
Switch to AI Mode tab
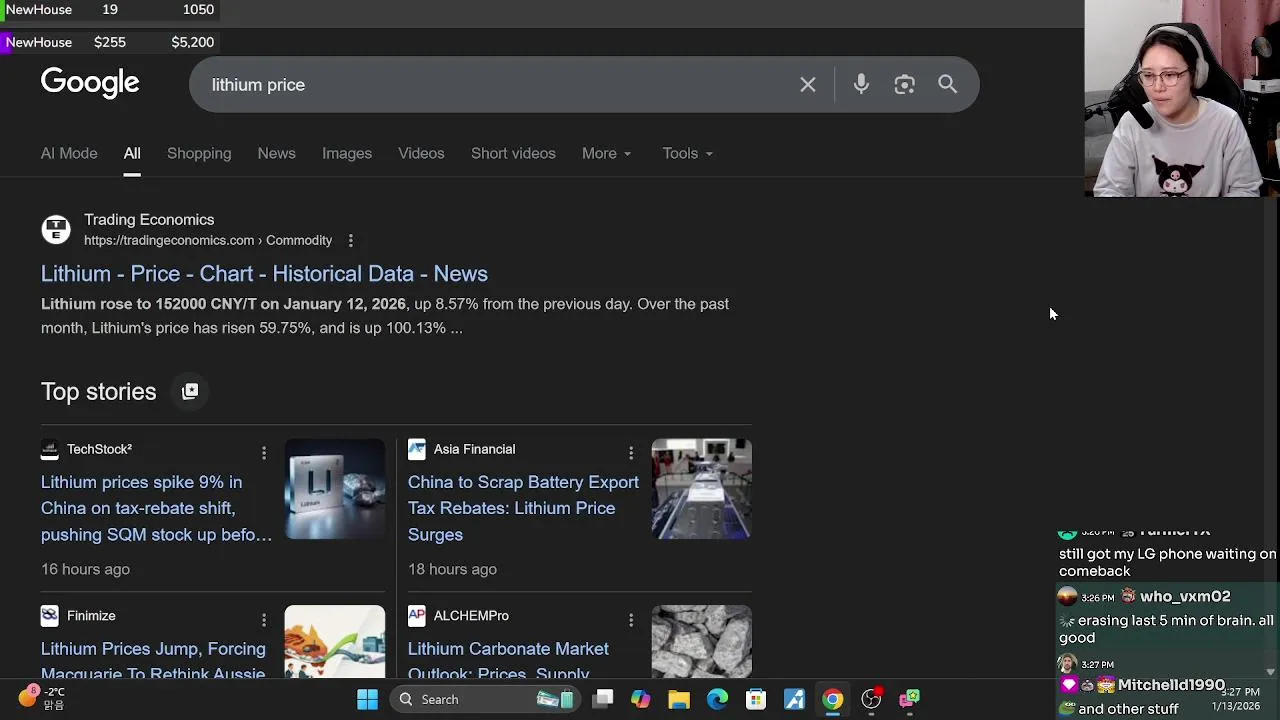(x=69, y=153)
